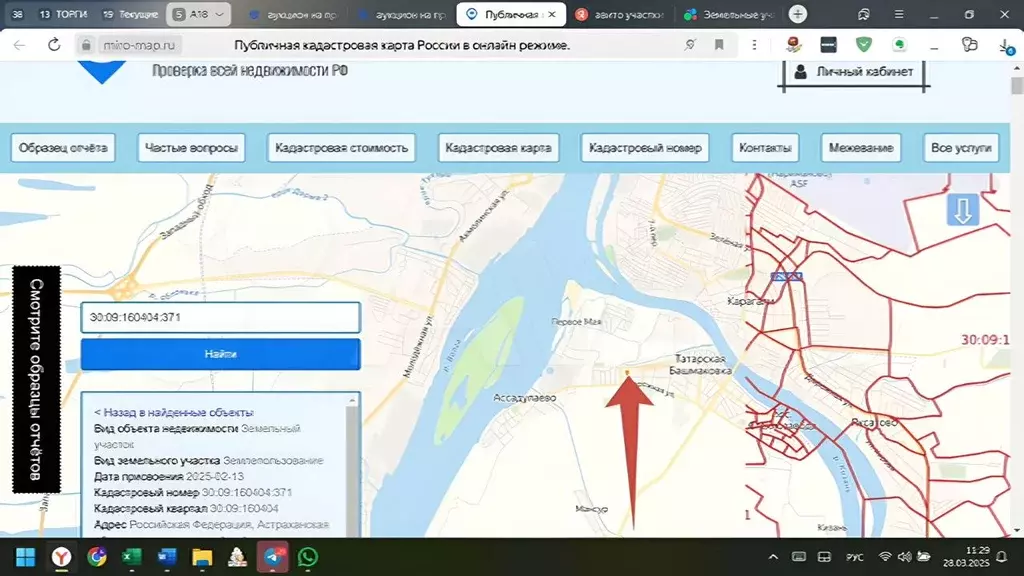Open the Межевание button

tap(861, 148)
